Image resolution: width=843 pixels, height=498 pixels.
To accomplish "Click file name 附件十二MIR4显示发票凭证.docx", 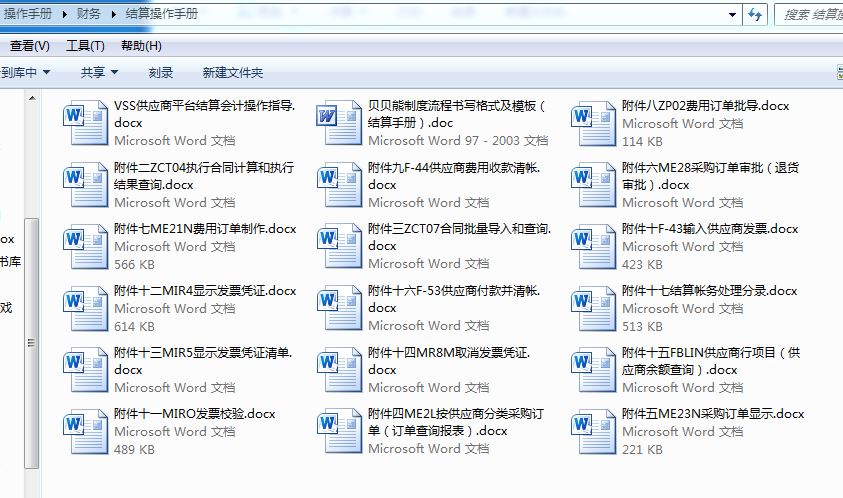I will pyautogui.click(x=205, y=291).
